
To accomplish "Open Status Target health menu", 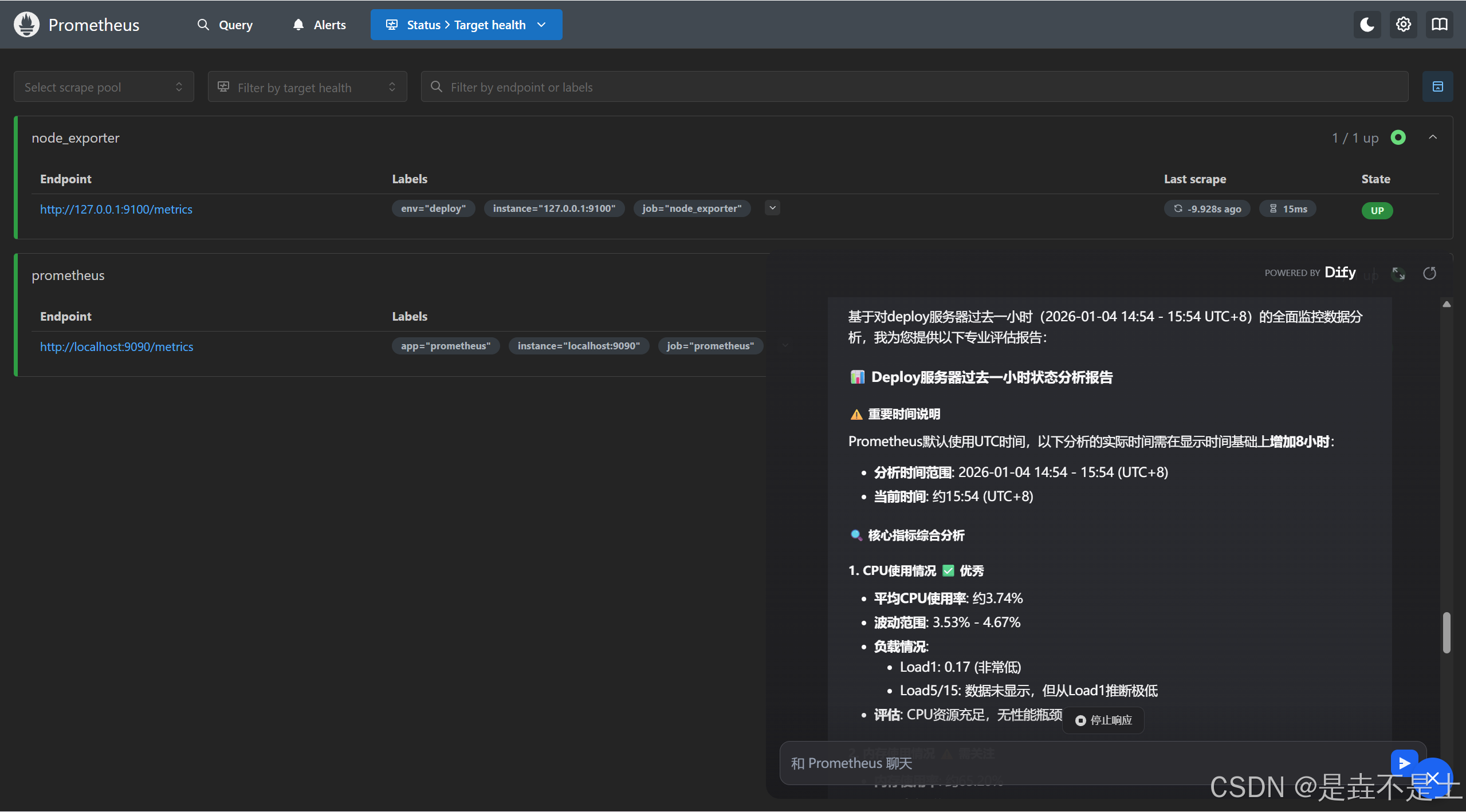I will click(x=466, y=25).
